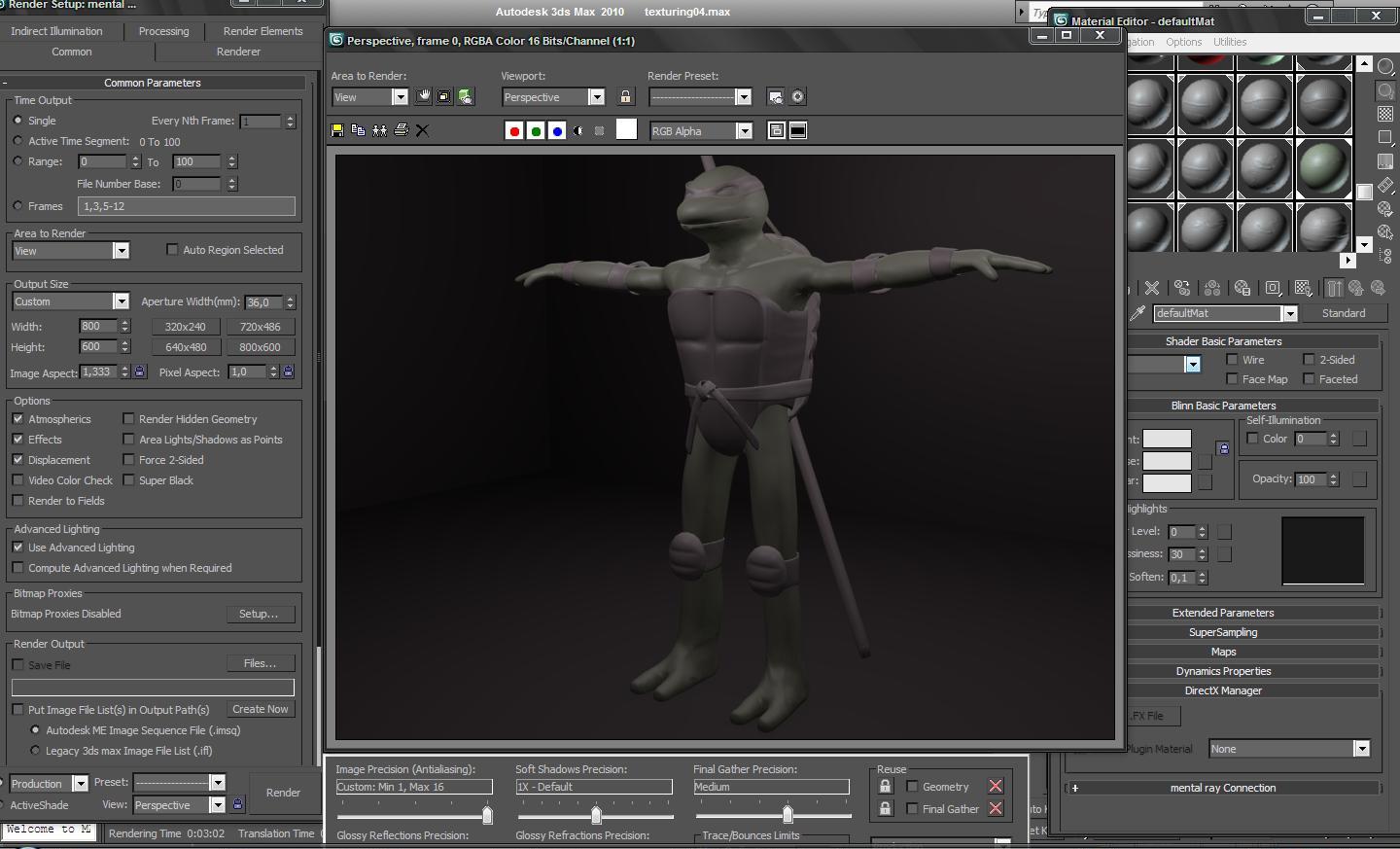Select Active Time Segment radio button

pyautogui.click(x=17, y=141)
